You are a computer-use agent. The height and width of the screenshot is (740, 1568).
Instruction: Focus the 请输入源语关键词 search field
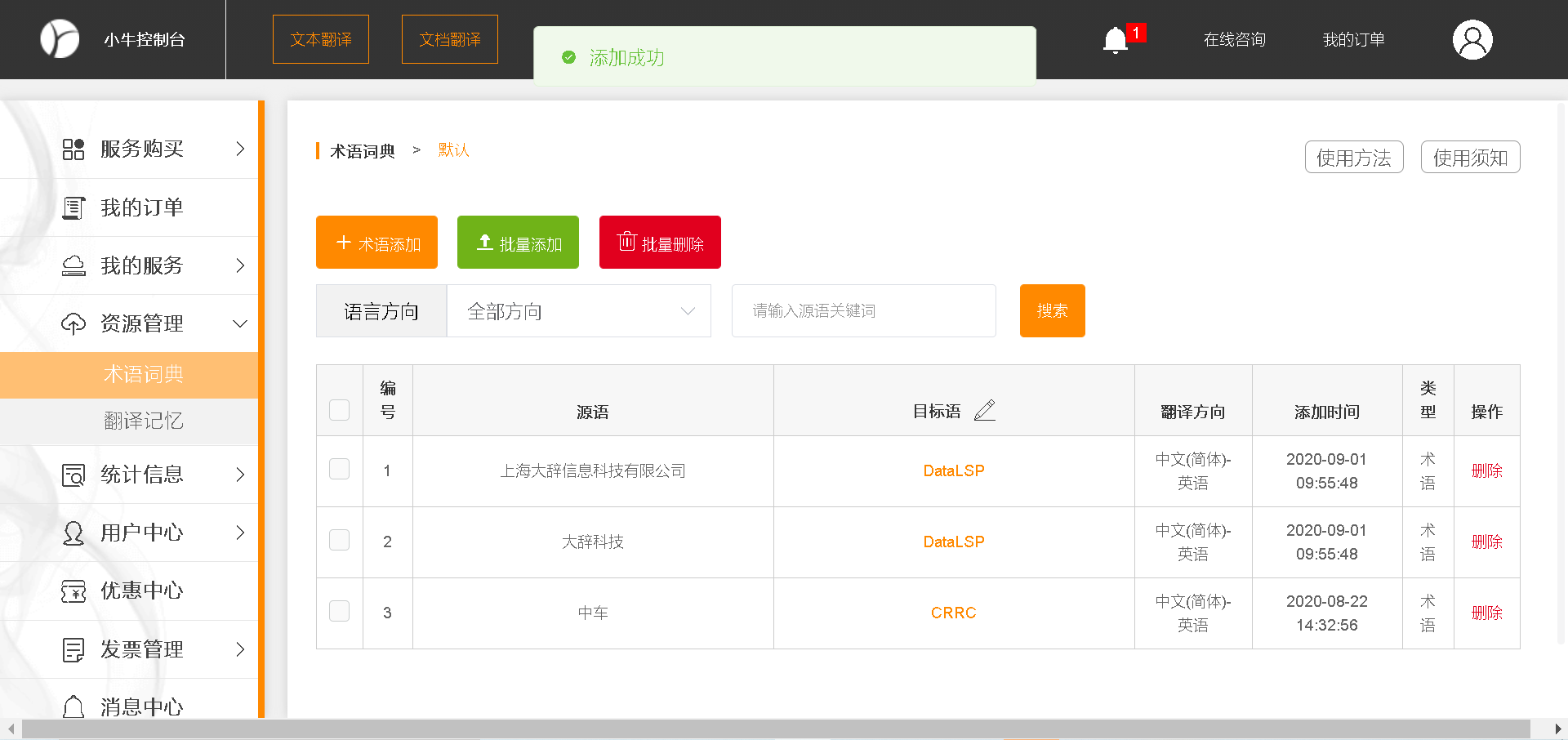point(864,311)
